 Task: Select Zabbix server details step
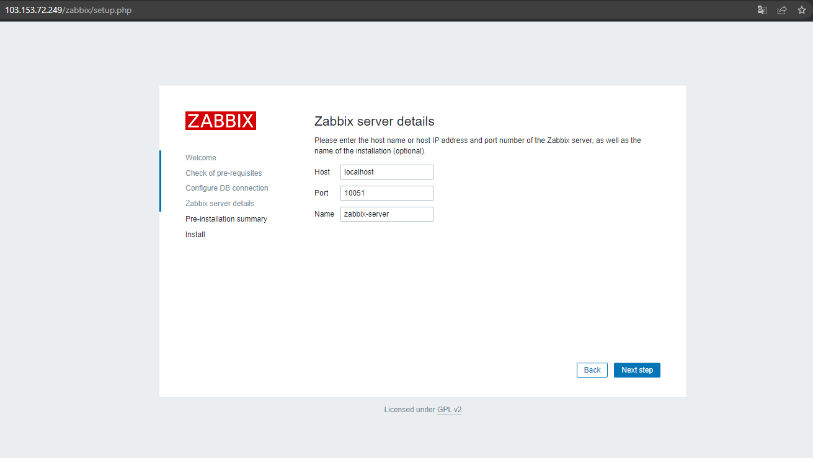coord(220,203)
